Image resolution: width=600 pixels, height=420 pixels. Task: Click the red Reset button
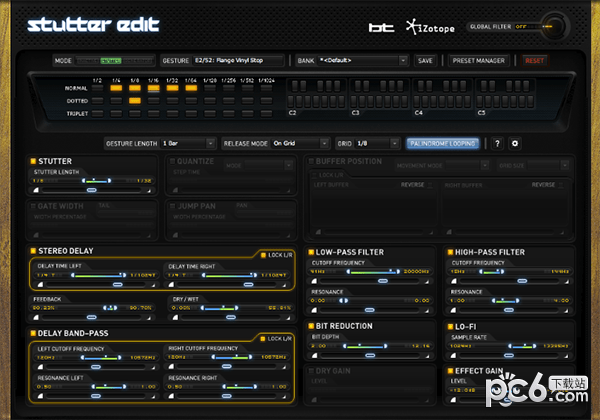[535, 60]
